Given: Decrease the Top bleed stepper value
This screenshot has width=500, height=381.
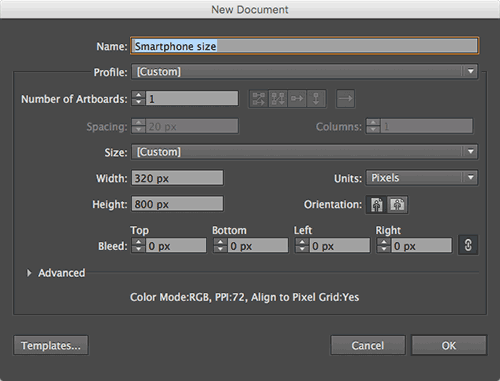Looking at the screenshot, I should (138, 249).
